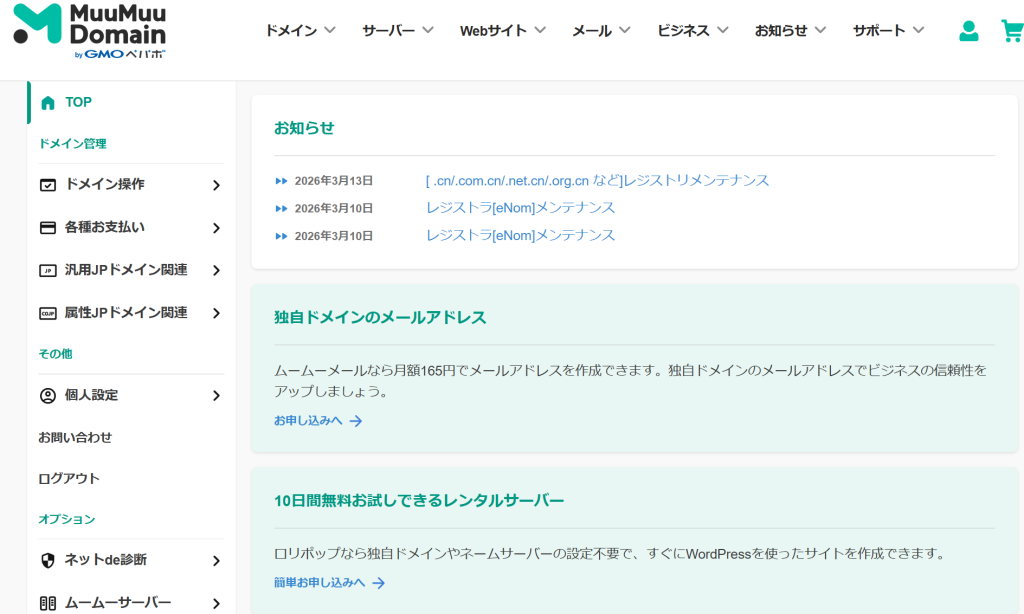
Task: Open the shopping cart icon
Action: click(x=1011, y=31)
